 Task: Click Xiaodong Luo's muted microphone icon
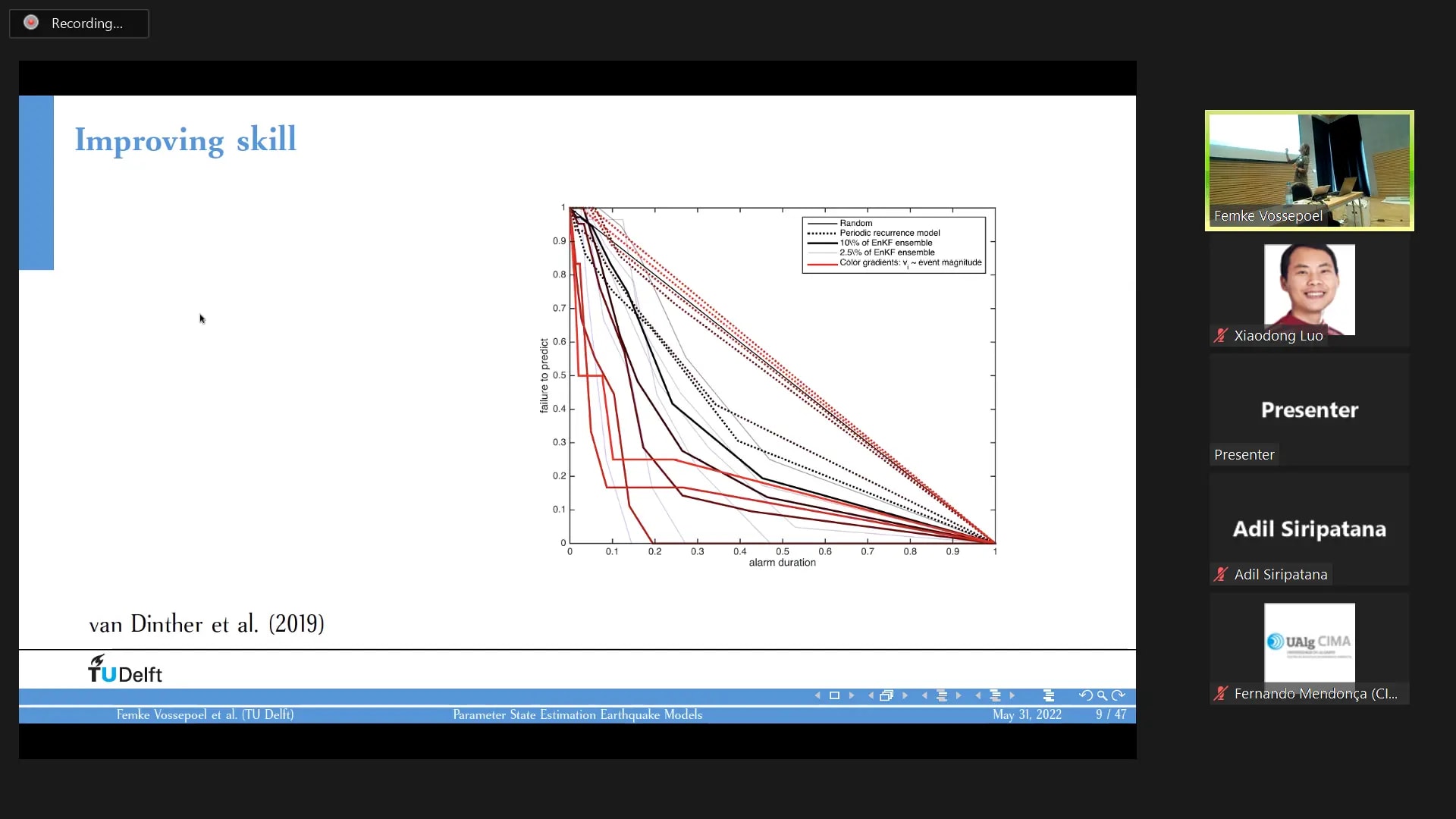(x=1220, y=336)
